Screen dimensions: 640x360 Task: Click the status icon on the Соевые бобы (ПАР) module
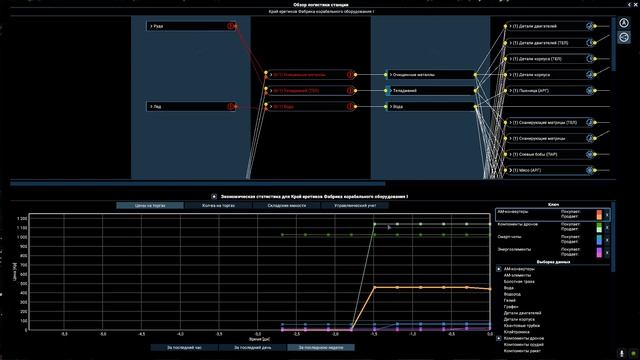589,154
